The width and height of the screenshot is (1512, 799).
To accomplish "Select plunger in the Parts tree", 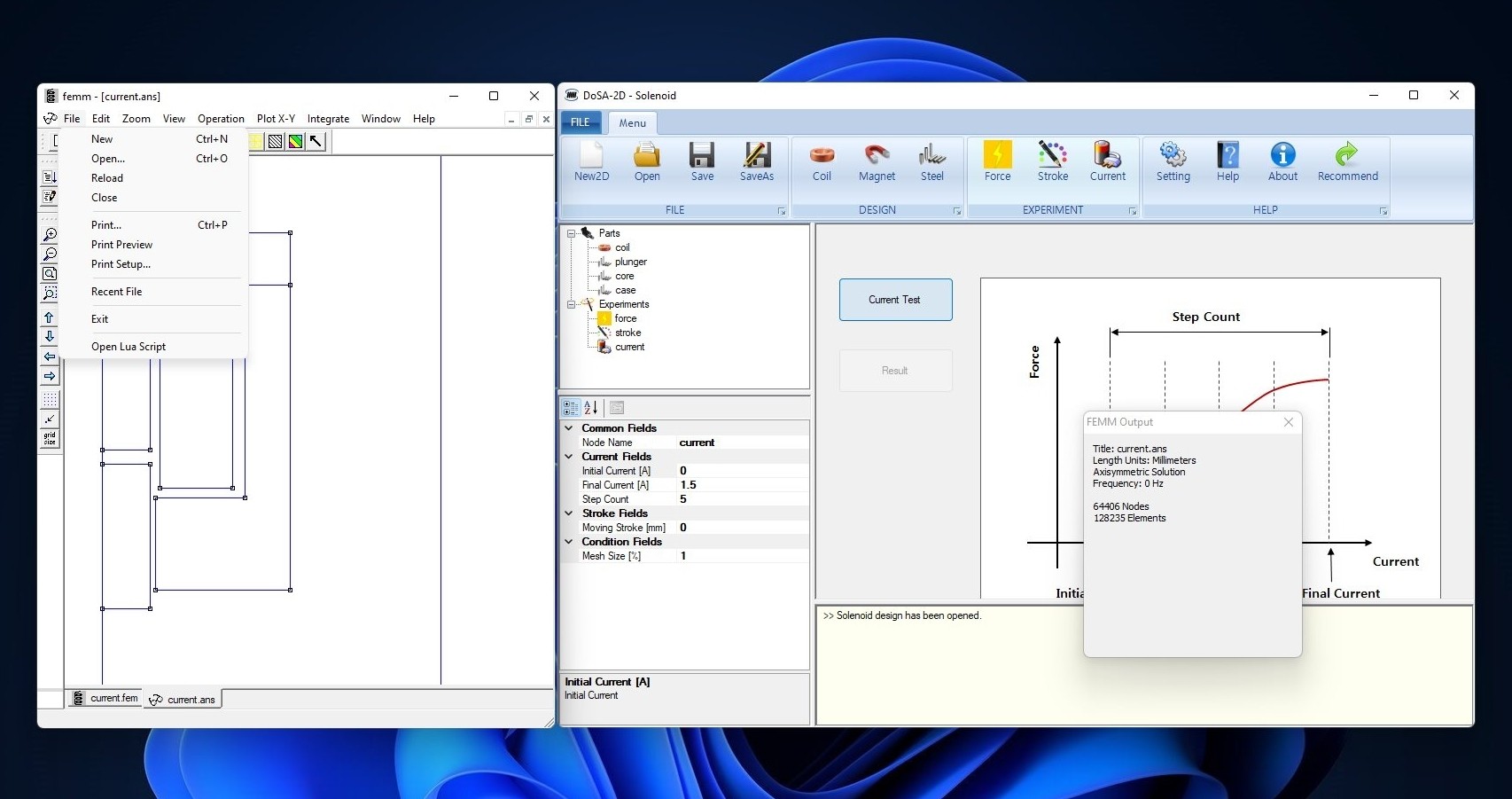I will [x=630, y=262].
